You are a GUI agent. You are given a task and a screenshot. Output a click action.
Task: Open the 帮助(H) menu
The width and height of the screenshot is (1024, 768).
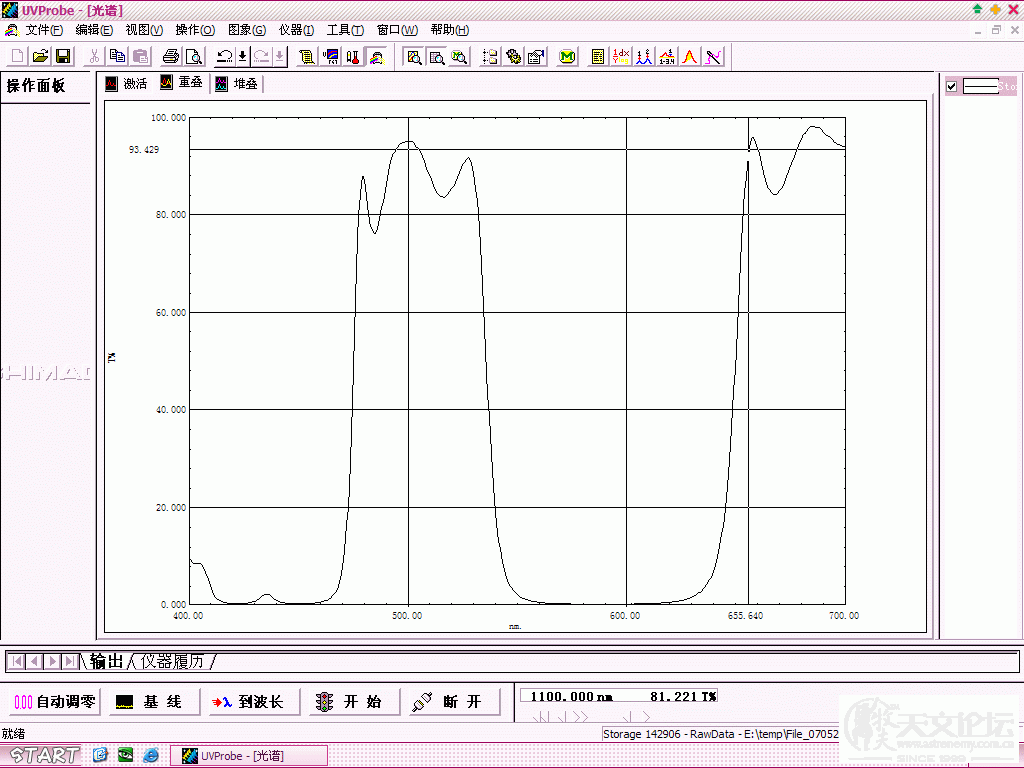449,30
